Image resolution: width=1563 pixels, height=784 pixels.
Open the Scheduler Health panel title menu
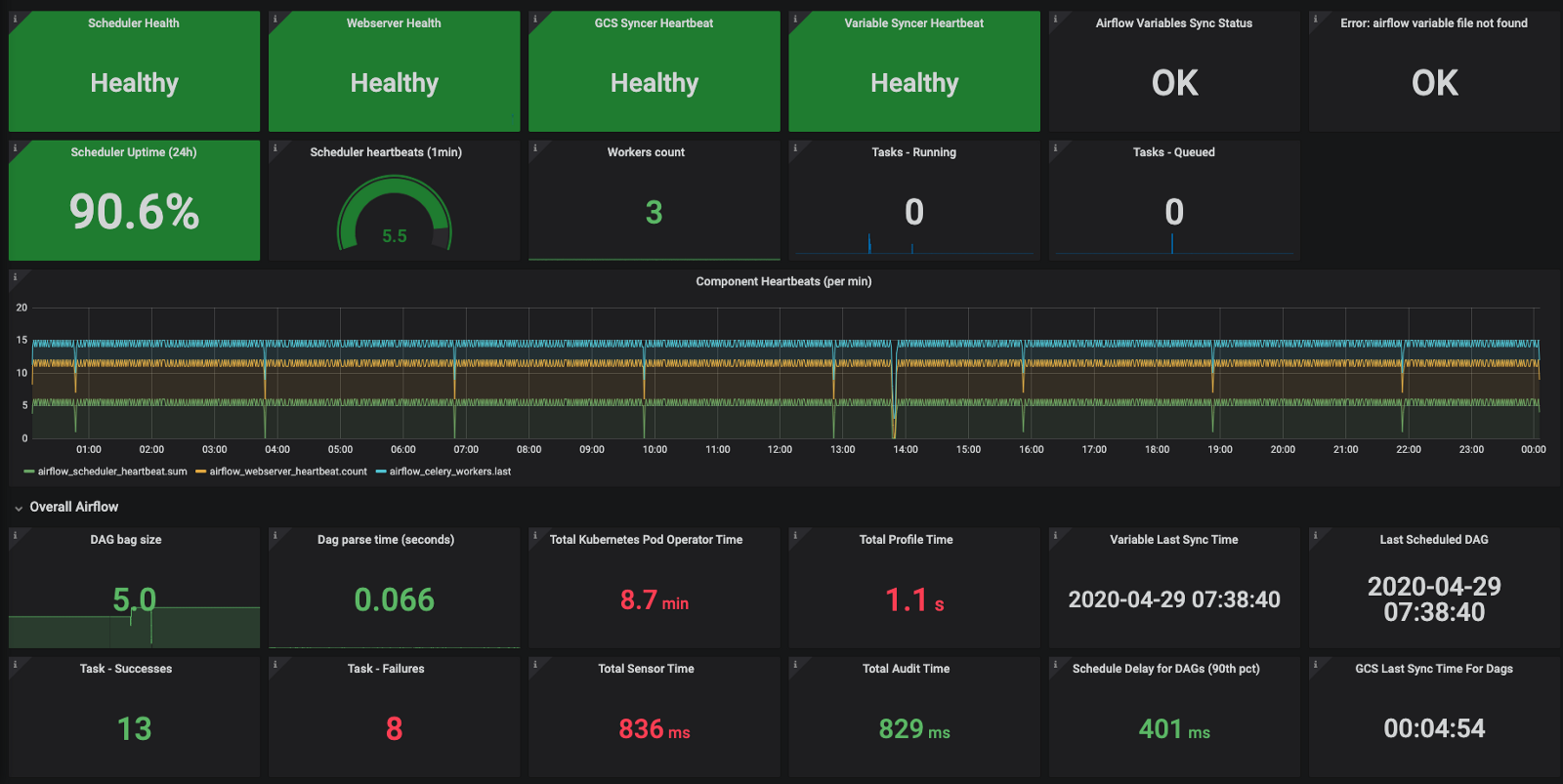click(x=134, y=23)
